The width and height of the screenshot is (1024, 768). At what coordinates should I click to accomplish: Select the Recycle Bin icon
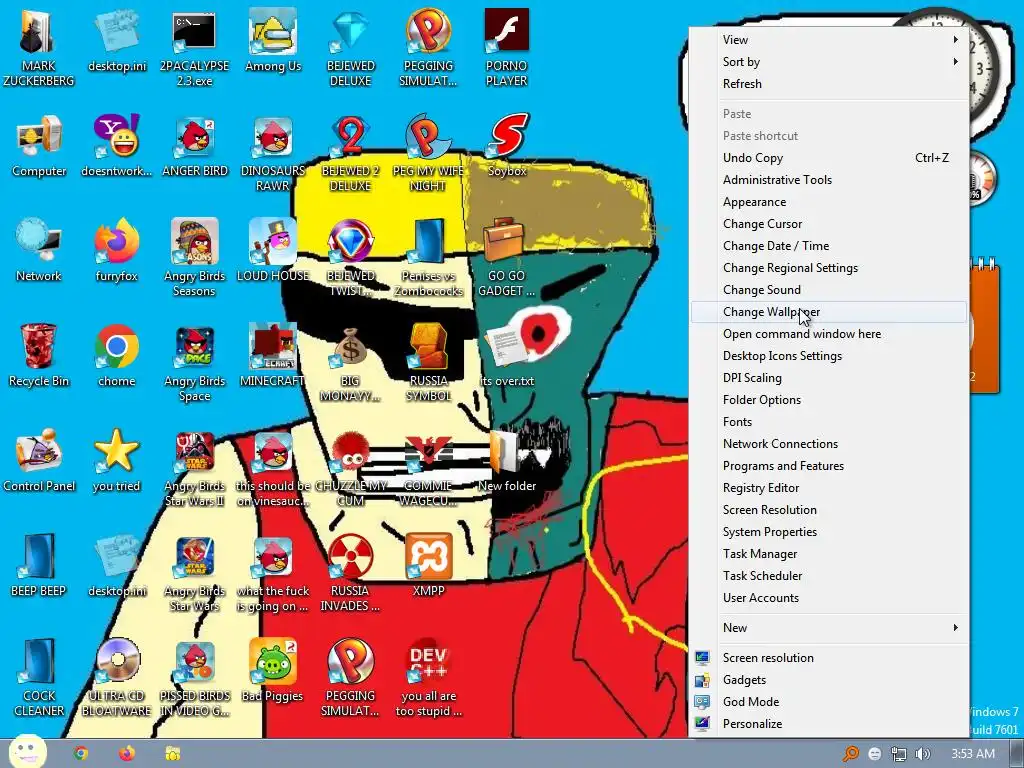pyautogui.click(x=39, y=355)
